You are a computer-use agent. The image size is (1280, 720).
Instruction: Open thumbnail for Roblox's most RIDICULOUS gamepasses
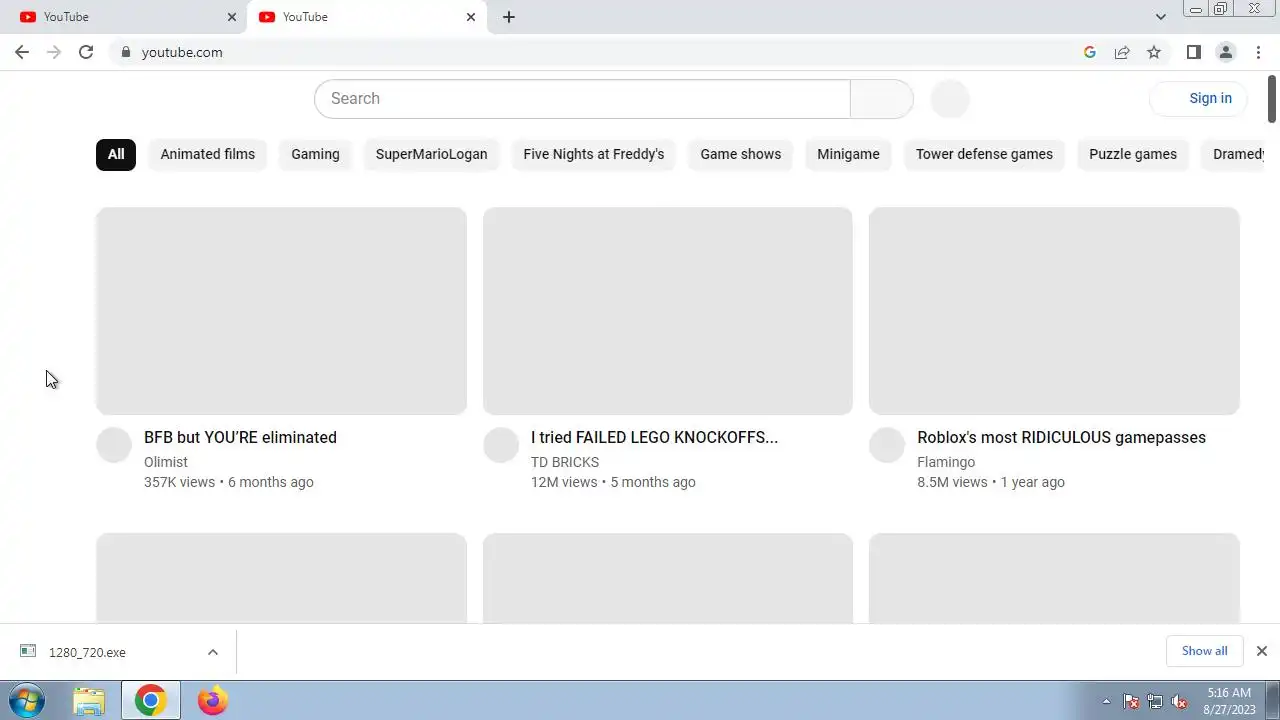(1054, 311)
